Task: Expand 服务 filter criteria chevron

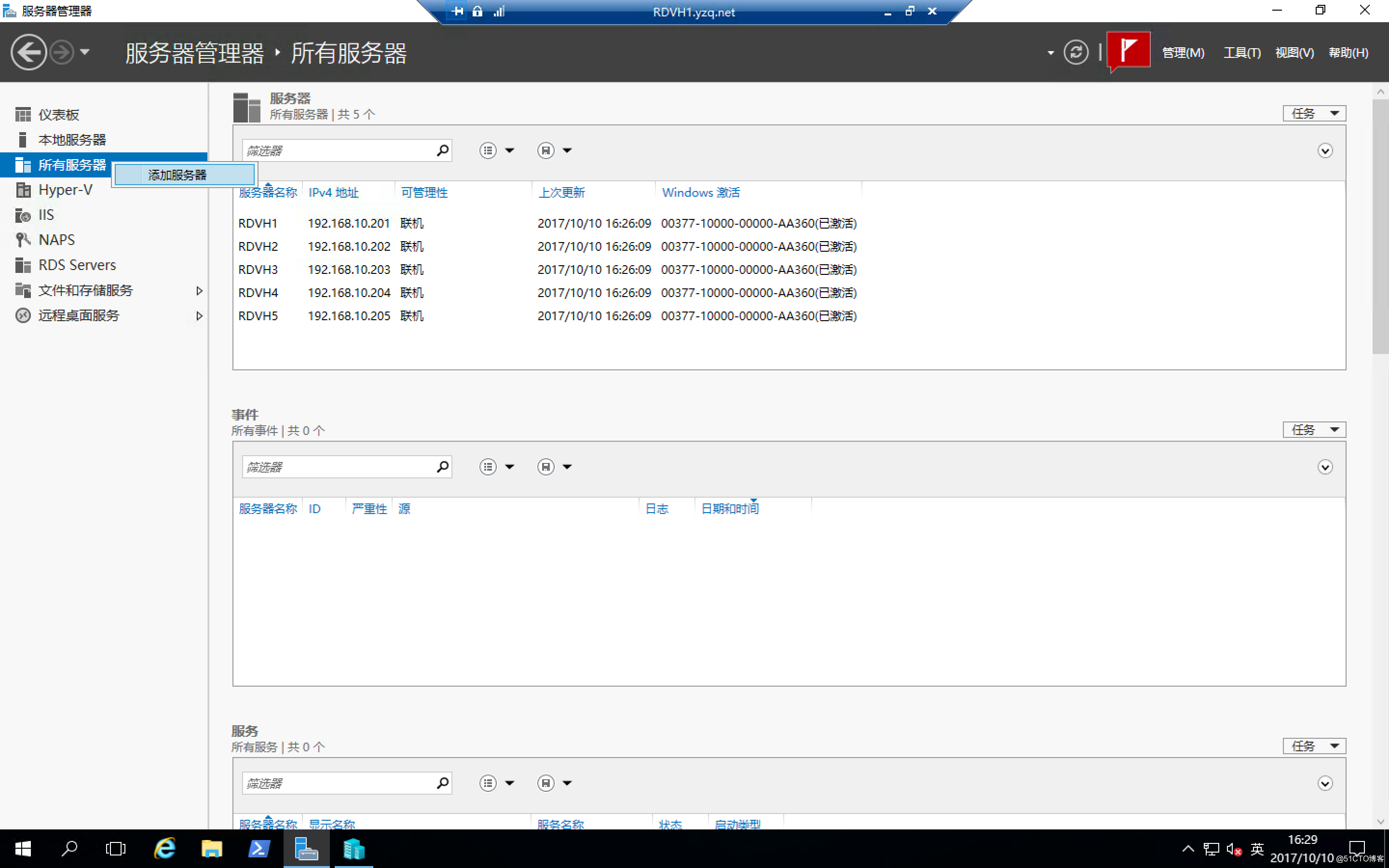Action: tap(1325, 783)
